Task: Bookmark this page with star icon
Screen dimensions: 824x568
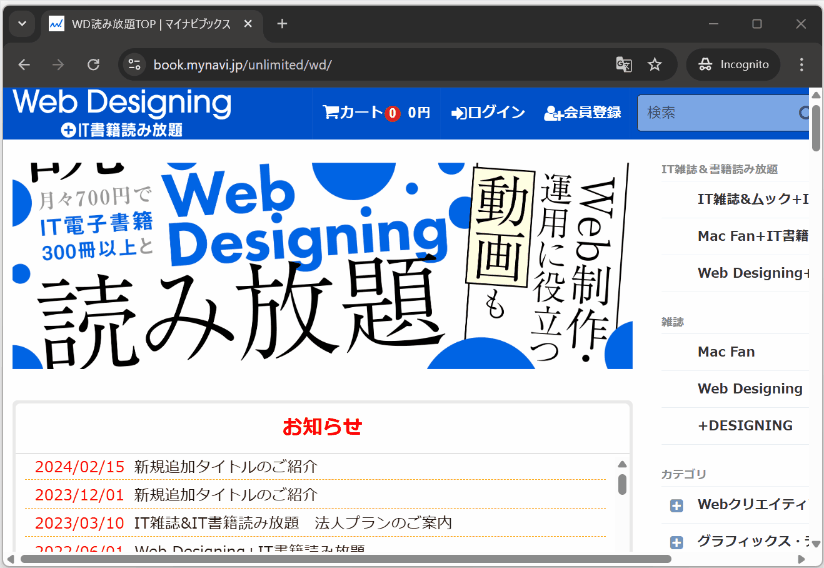Action: (655, 64)
